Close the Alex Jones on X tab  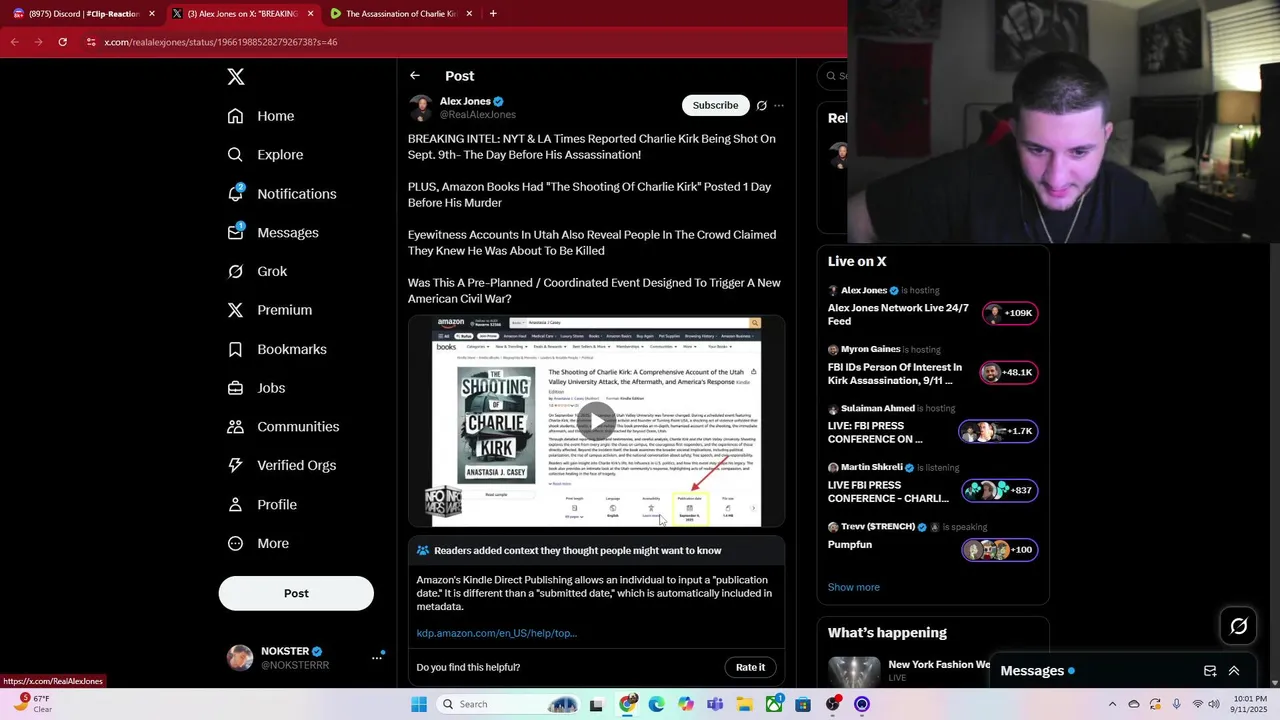[310, 14]
